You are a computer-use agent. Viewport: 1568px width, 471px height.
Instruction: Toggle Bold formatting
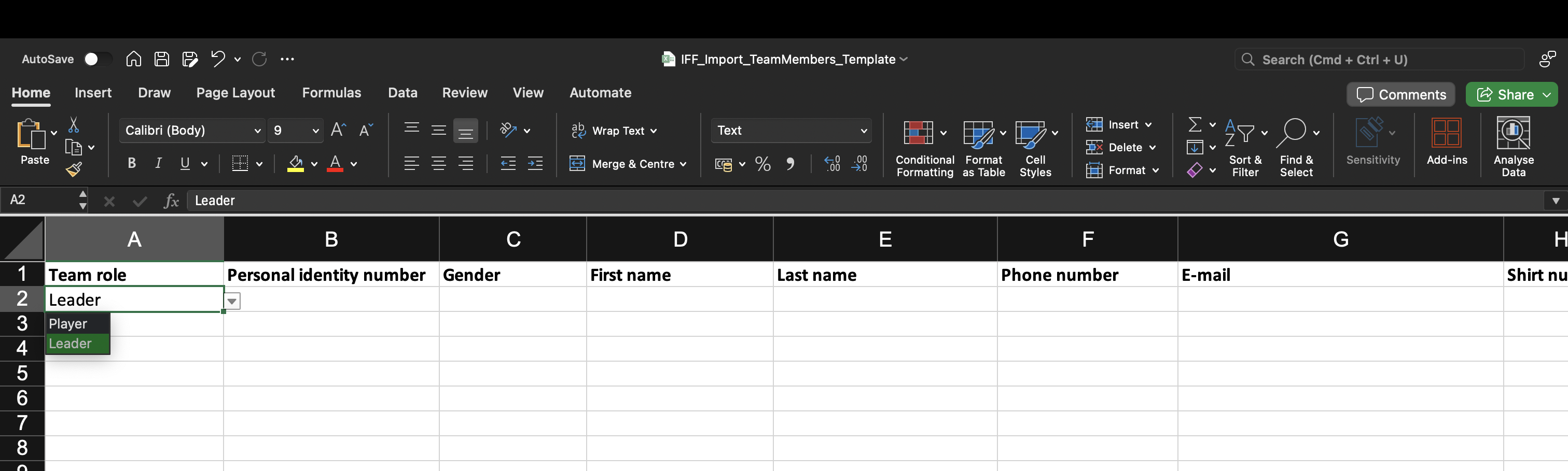[x=131, y=164]
